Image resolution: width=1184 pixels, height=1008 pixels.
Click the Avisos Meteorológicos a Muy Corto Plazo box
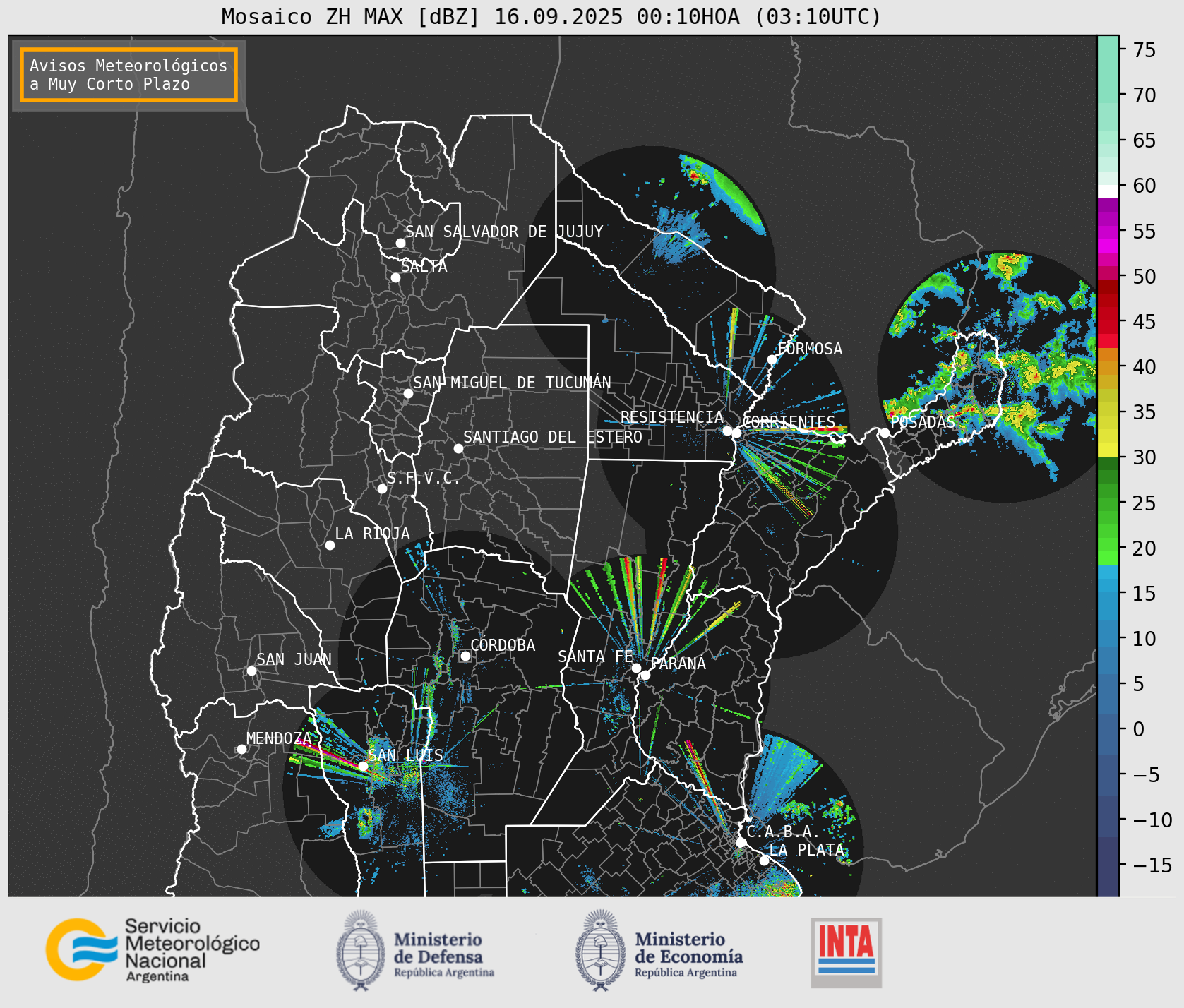128,75
